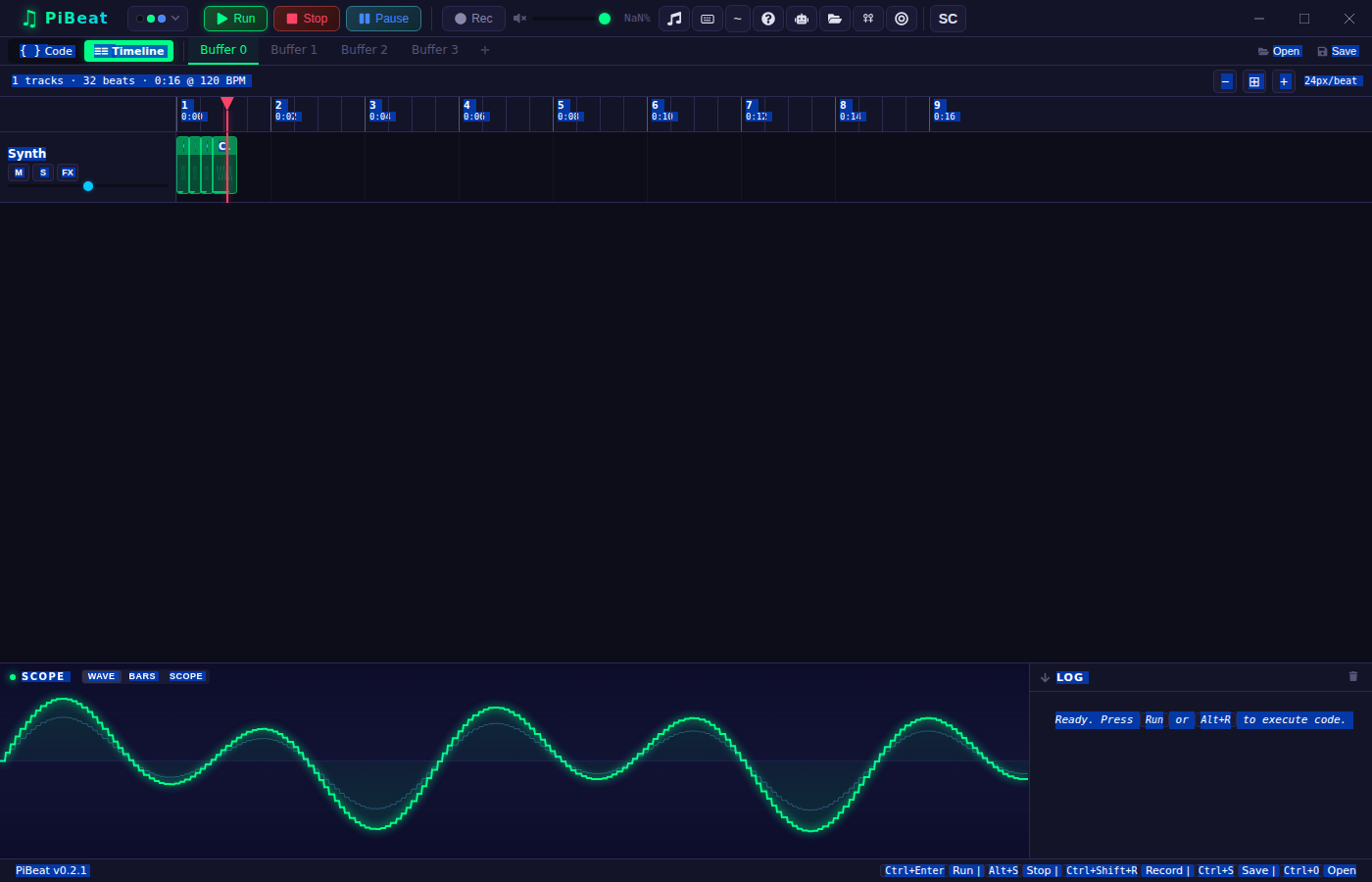This screenshot has height=882, width=1372.
Task: Toggle FX on the Synth track
Action: (68, 172)
